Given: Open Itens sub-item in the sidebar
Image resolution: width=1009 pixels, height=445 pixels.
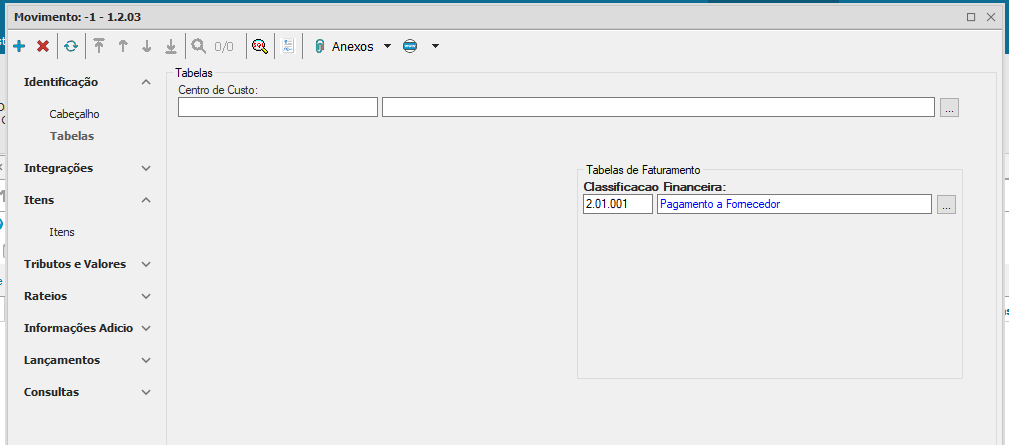Looking at the screenshot, I should coord(62,232).
